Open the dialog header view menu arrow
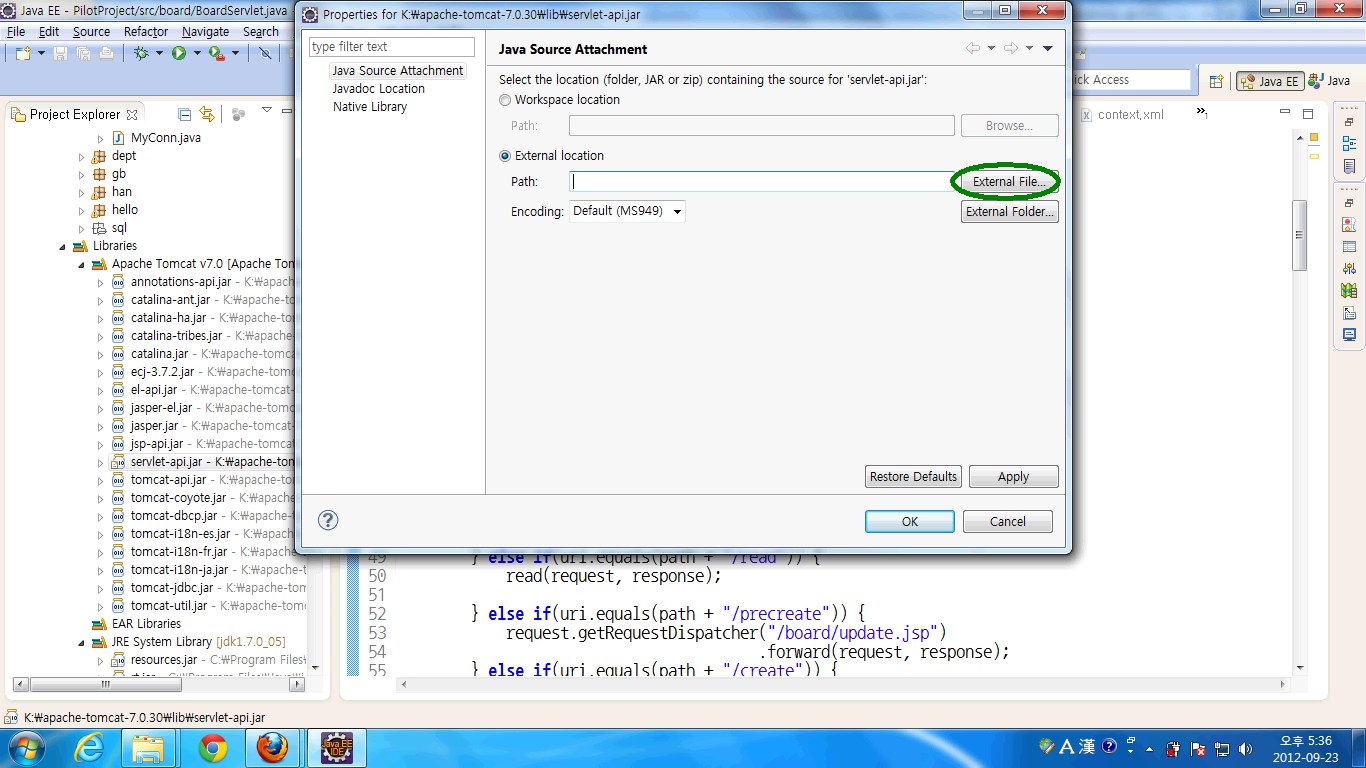1366x768 pixels. click(x=1048, y=48)
